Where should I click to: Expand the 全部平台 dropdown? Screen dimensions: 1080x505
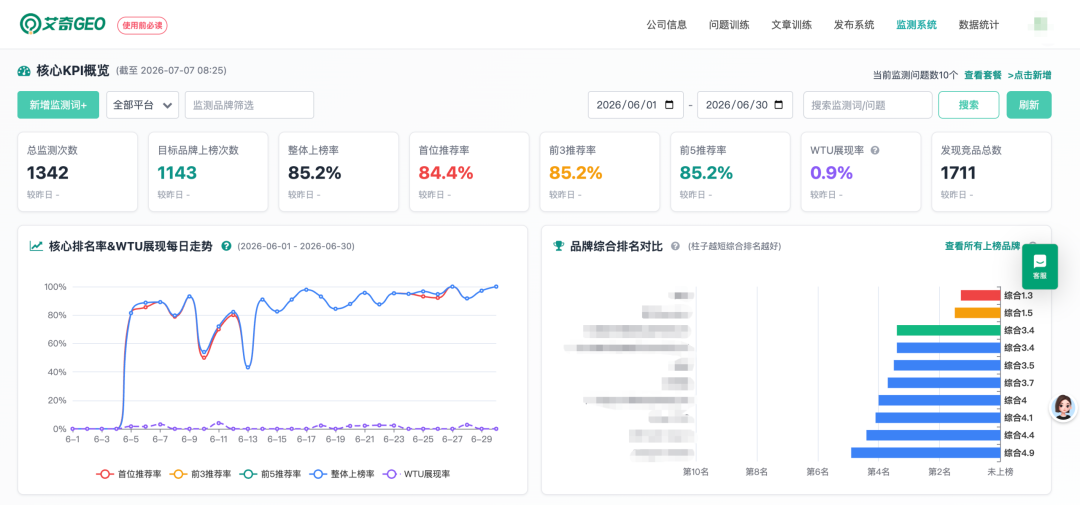[x=143, y=105]
